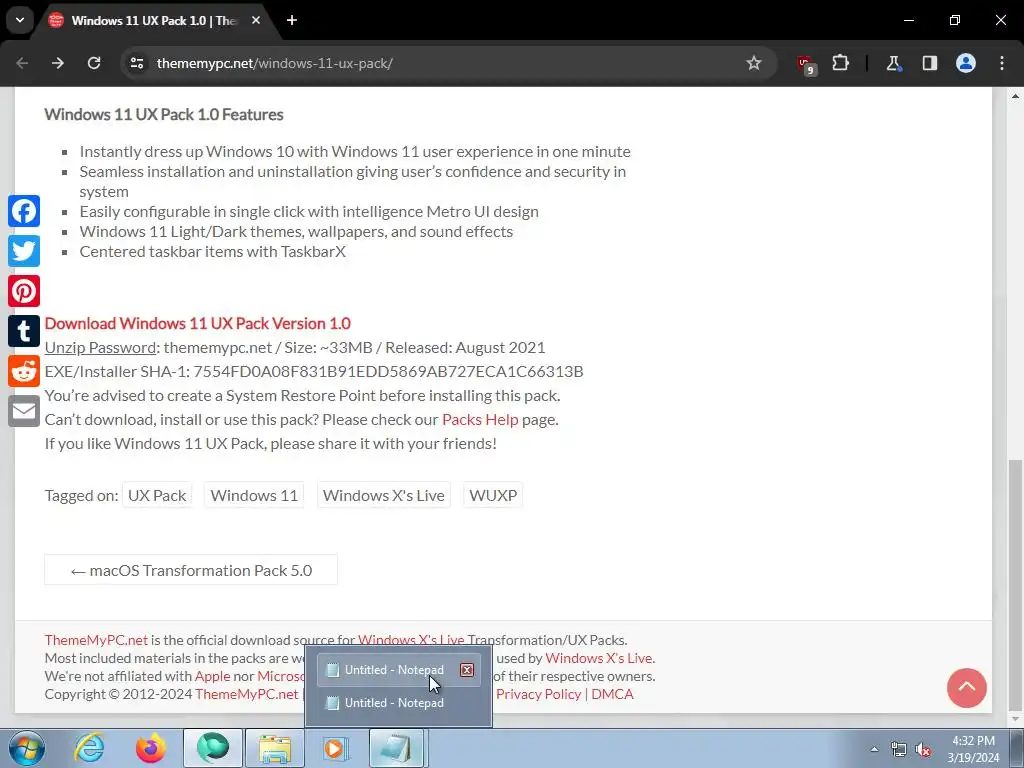
Task: Launch Internet Explorer from taskbar
Action: tap(89, 748)
